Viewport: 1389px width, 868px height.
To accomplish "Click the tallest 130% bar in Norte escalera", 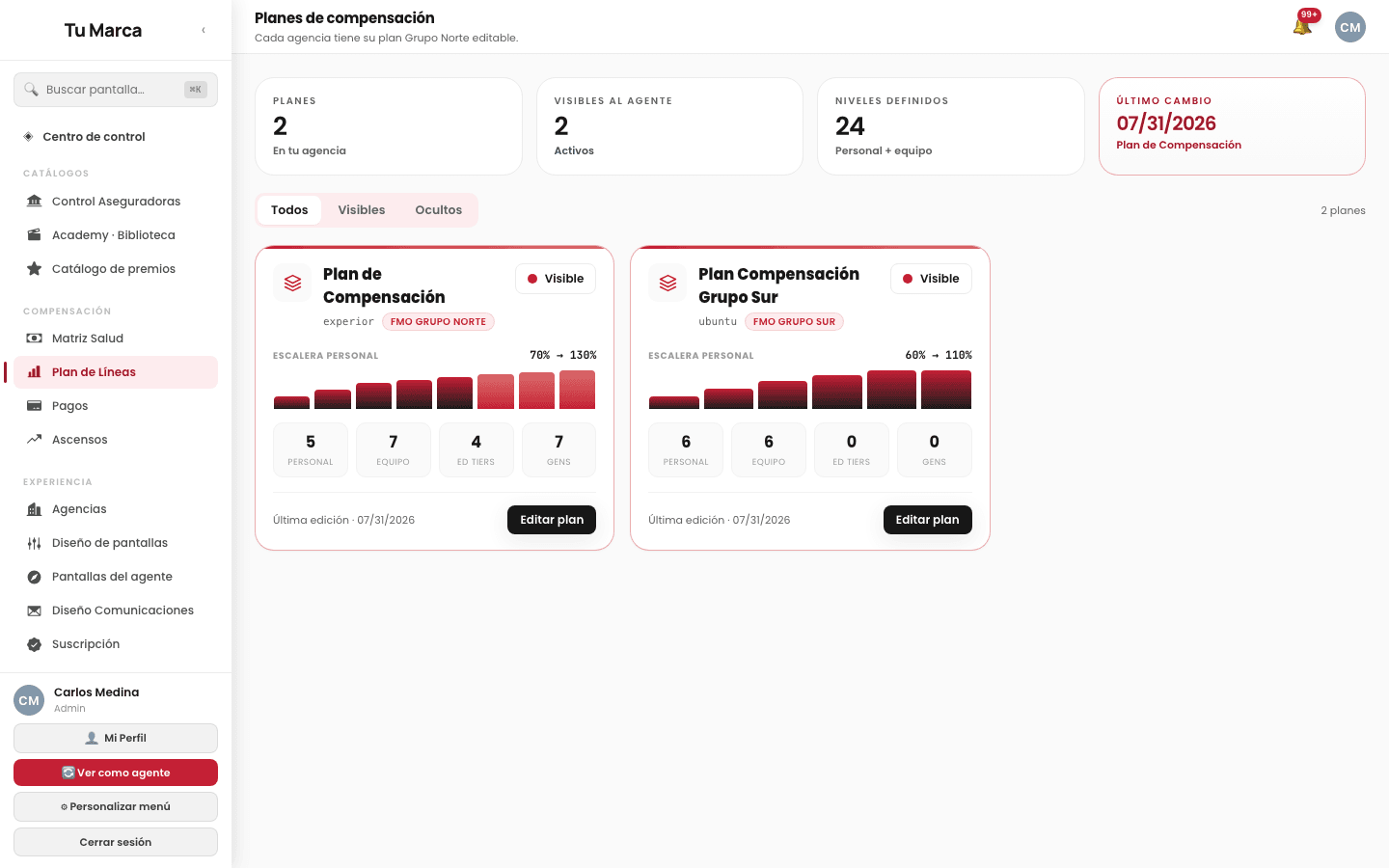I will pyautogui.click(x=578, y=390).
